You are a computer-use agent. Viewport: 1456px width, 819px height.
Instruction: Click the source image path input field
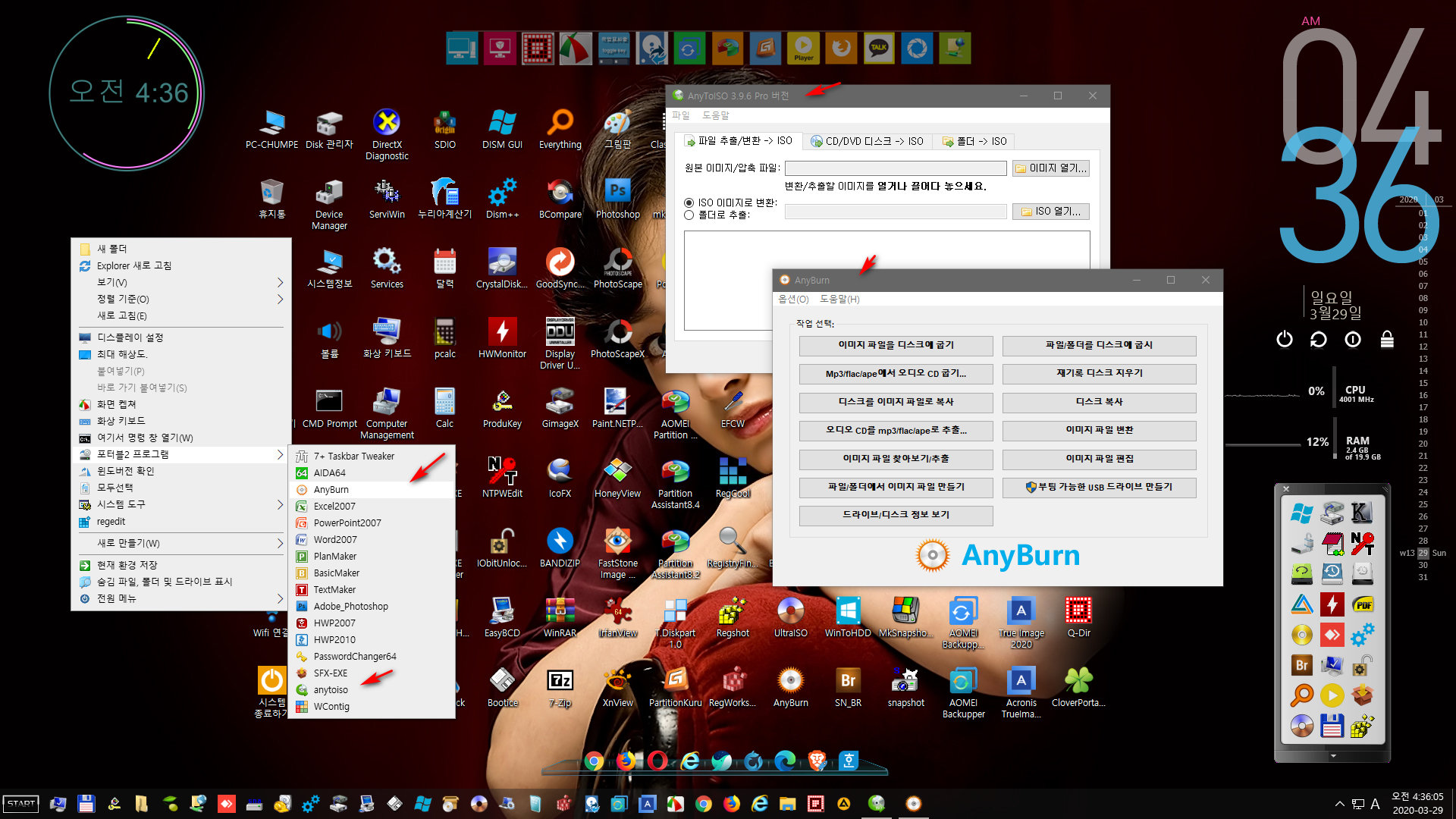[896, 168]
